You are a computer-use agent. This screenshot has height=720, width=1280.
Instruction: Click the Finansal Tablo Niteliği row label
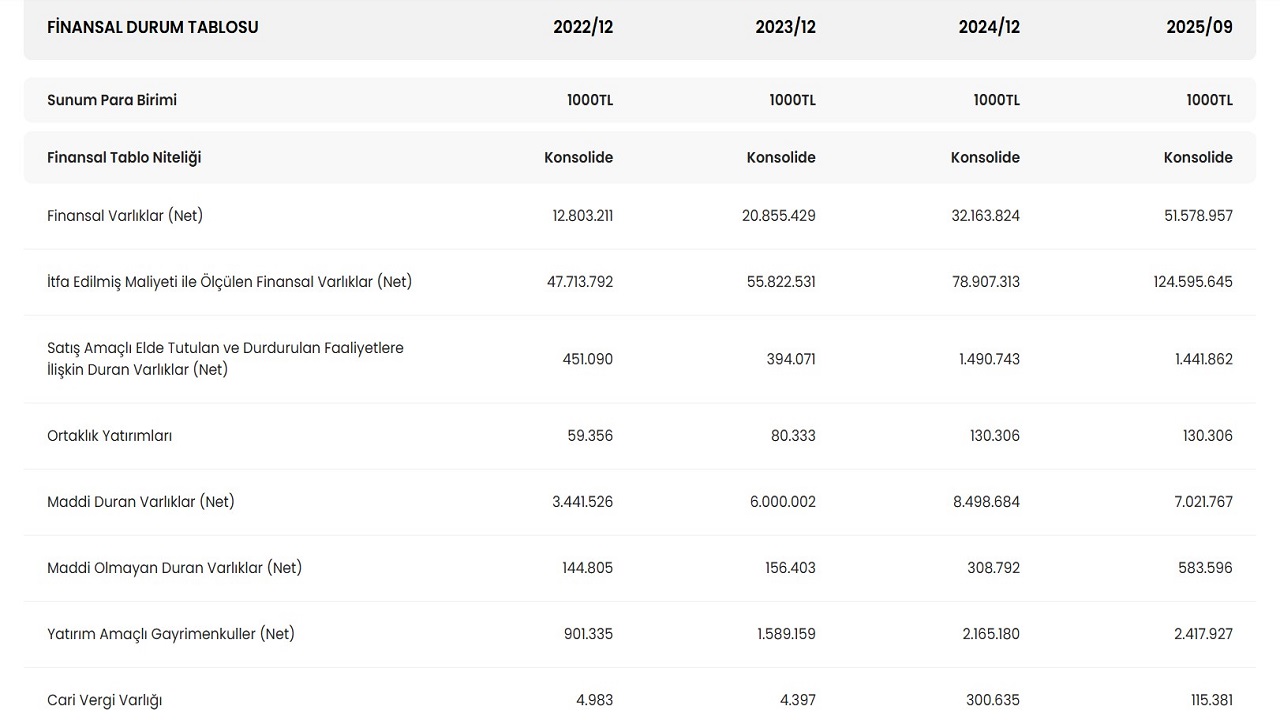(124, 157)
